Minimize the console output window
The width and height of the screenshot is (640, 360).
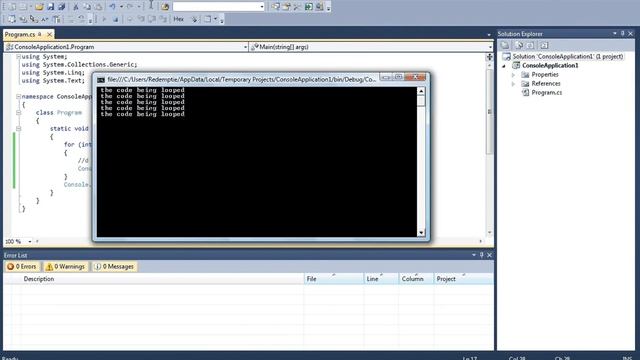(386, 77)
